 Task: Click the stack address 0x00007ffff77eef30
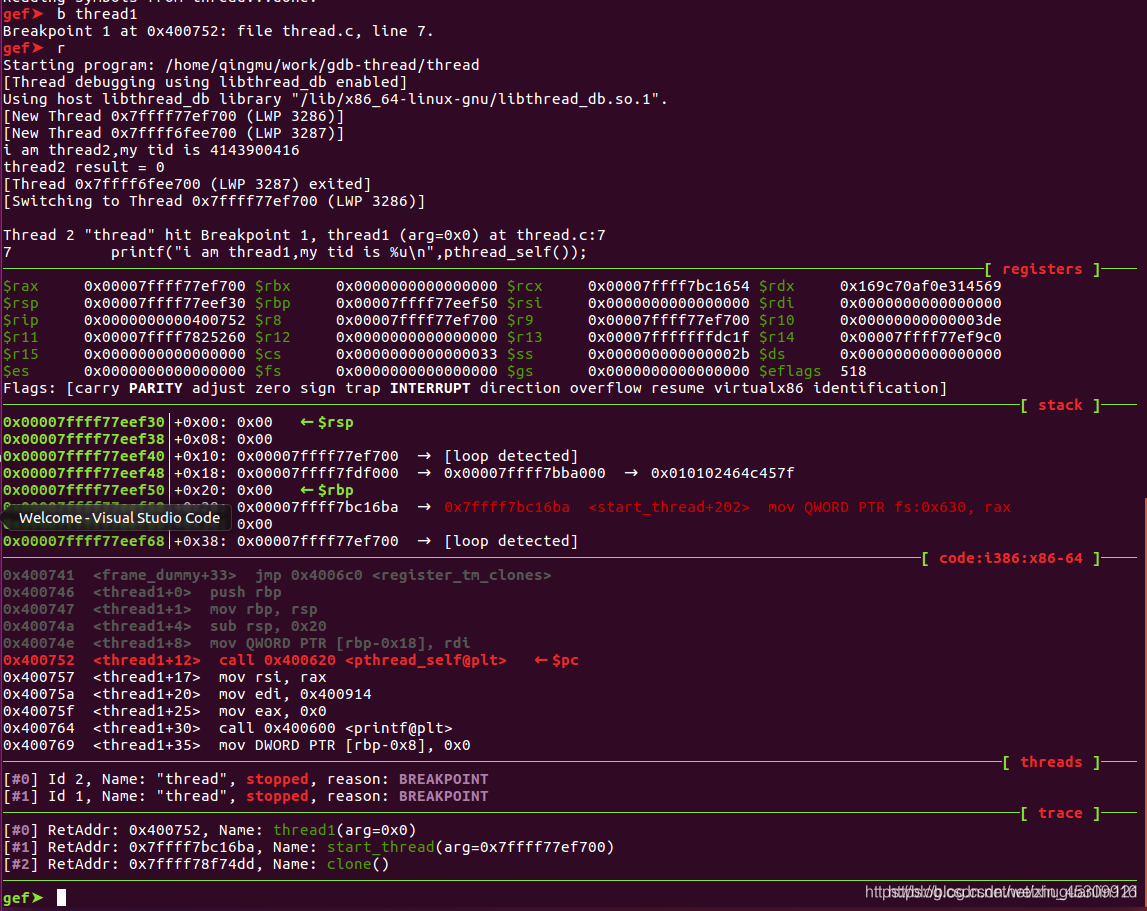[84, 422]
